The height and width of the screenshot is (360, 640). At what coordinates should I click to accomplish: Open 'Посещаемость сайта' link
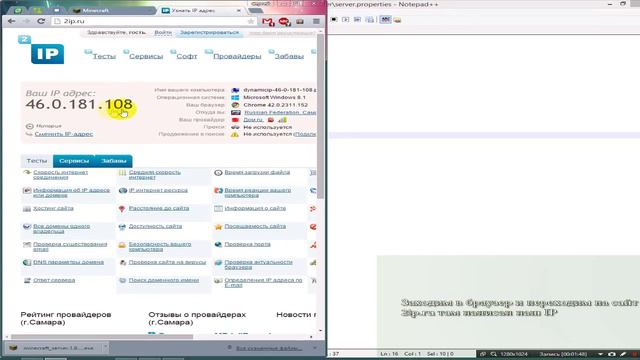pyautogui.click(x=255, y=226)
